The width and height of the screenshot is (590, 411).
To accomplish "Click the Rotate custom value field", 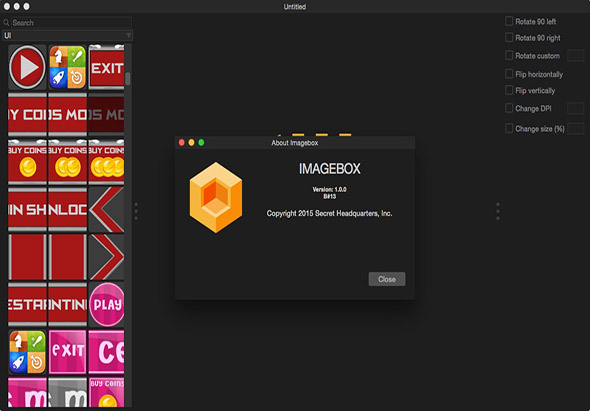I will pyautogui.click(x=575, y=55).
